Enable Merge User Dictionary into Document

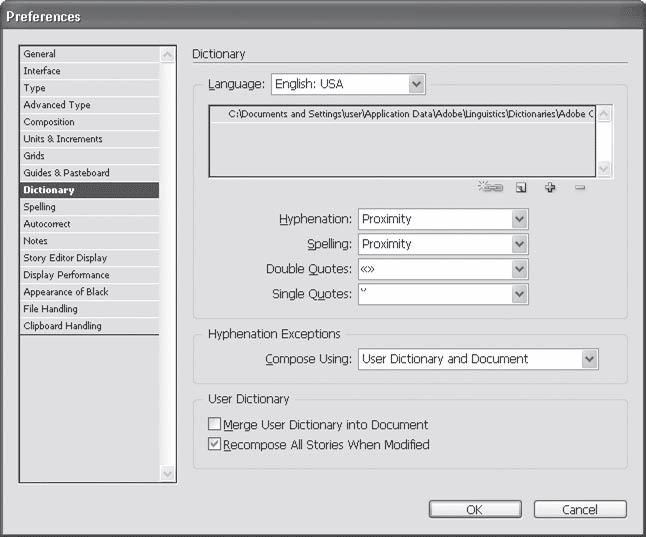[x=214, y=425]
